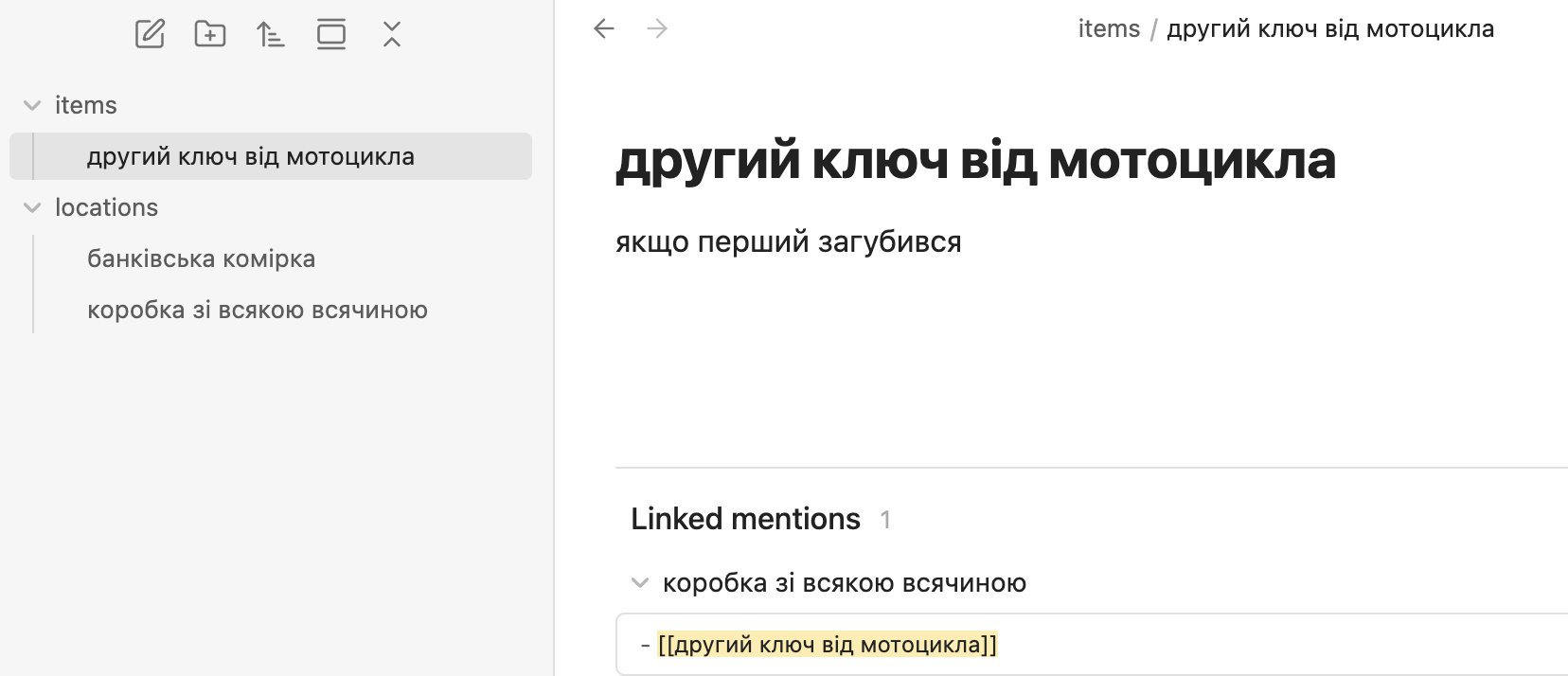Toggle the Linked mentions section header
The height and width of the screenshot is (676, 1568).
click(745, 519)
